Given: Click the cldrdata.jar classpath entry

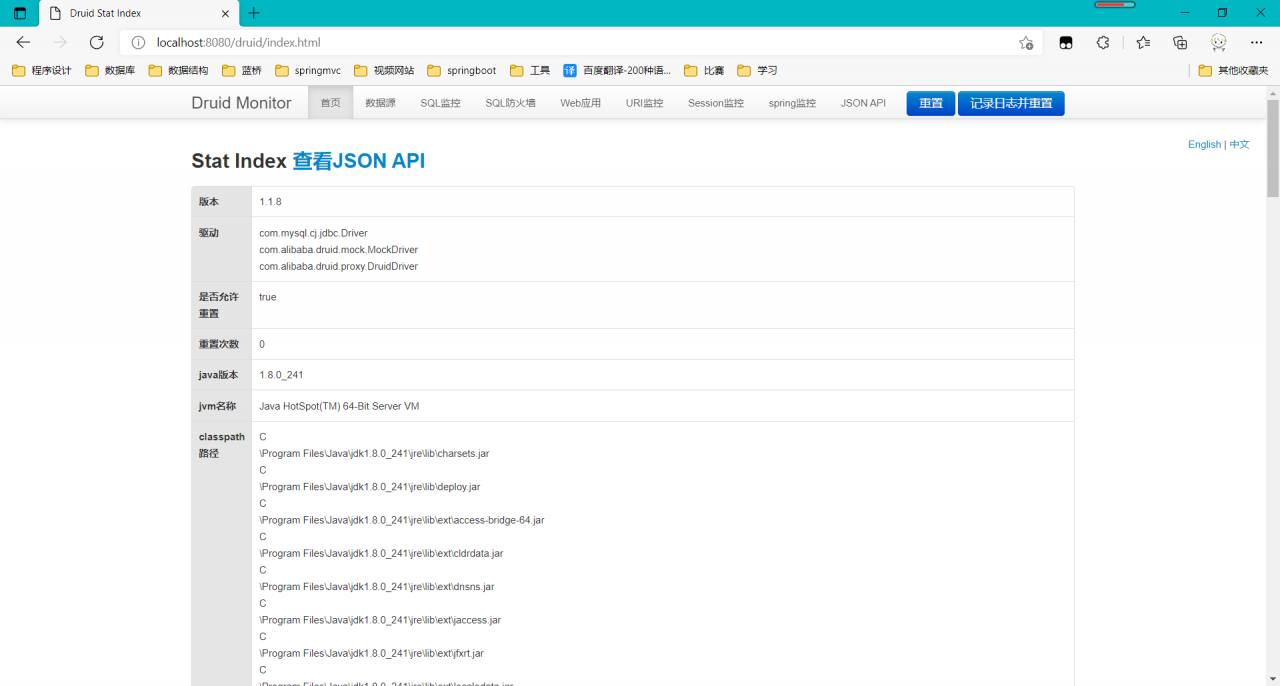Looking at the screenshot, I should 381,553.
